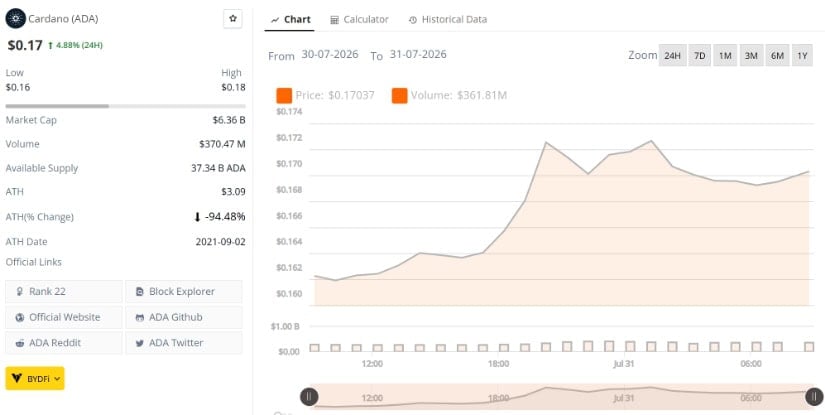This screenshot has height=415, width=825.
Task: Click the Official Website globe icon
Action: click(x=20, y=317)
